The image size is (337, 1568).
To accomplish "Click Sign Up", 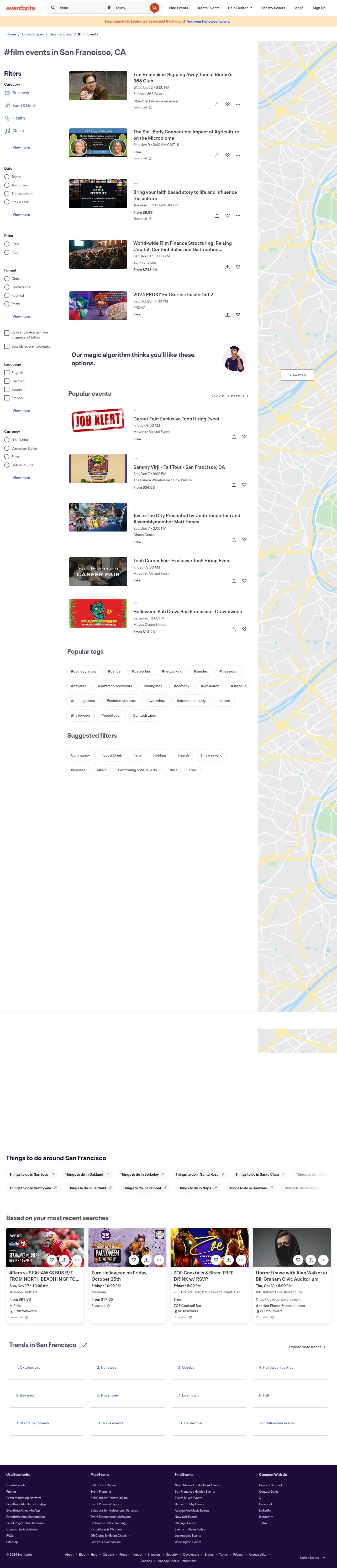I will (319, 8).
